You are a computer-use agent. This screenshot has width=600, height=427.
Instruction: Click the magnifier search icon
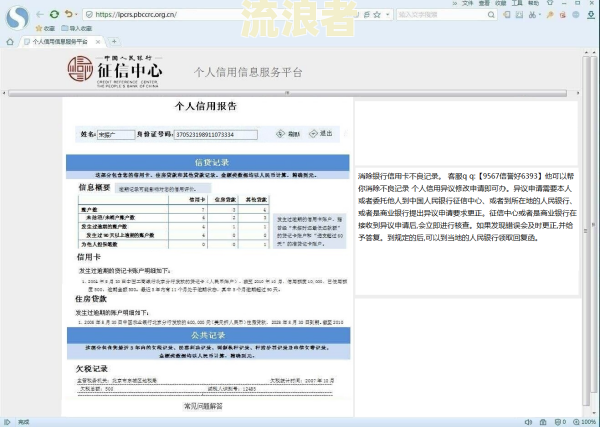click(491, 15)
